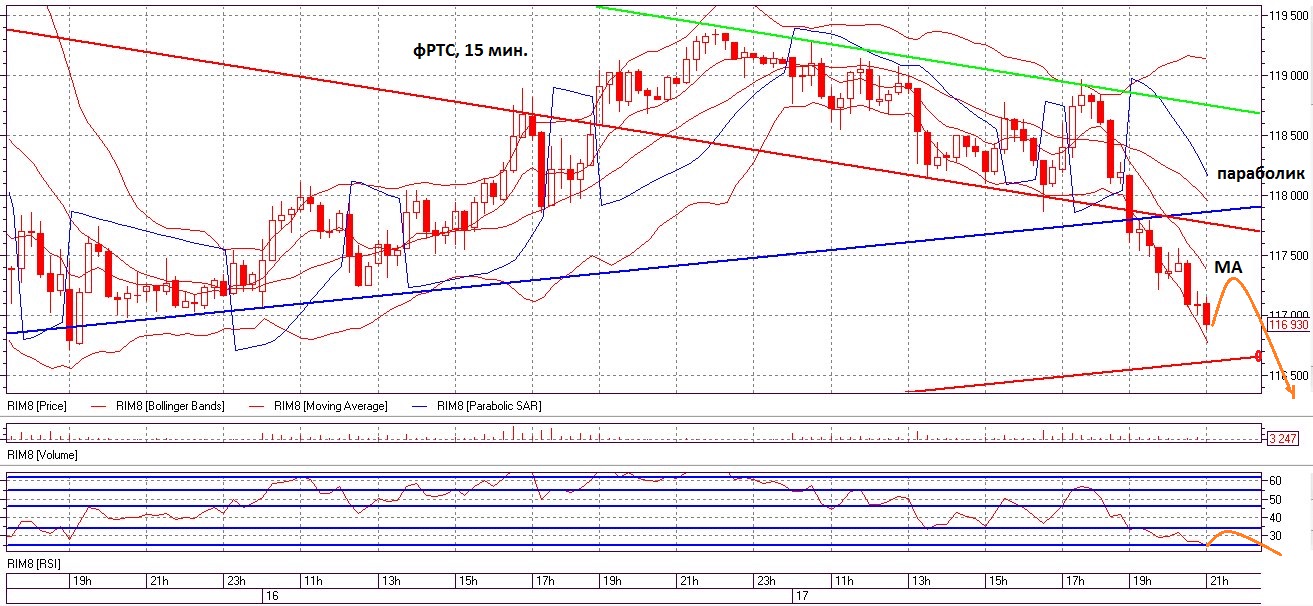The width and height of the screenshot is (1313, 606).
Task: Click the blue line sample beside Parabolic SAR
Action: tap(420, 407)
